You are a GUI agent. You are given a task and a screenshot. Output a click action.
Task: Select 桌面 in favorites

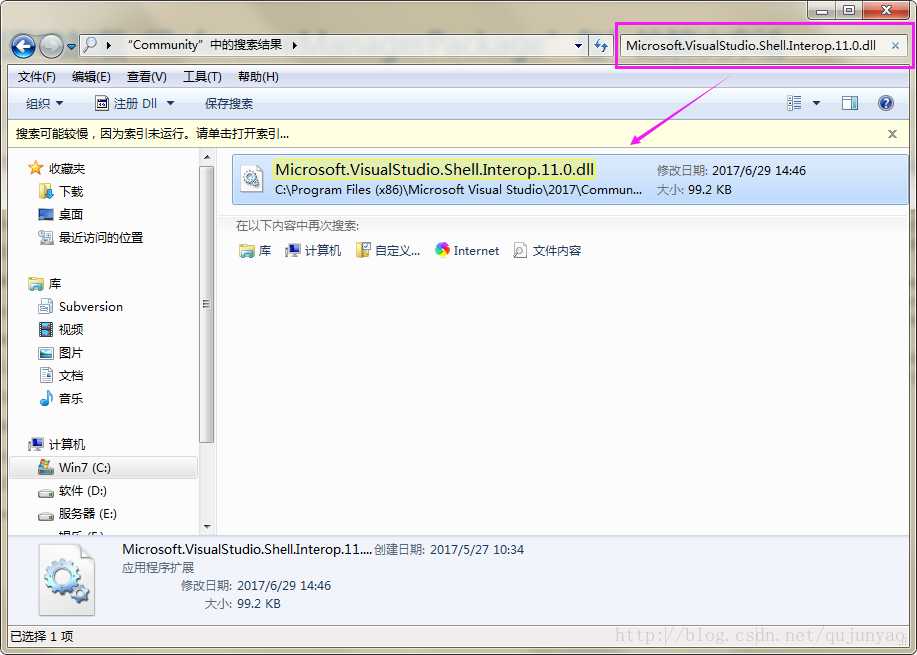61,215
